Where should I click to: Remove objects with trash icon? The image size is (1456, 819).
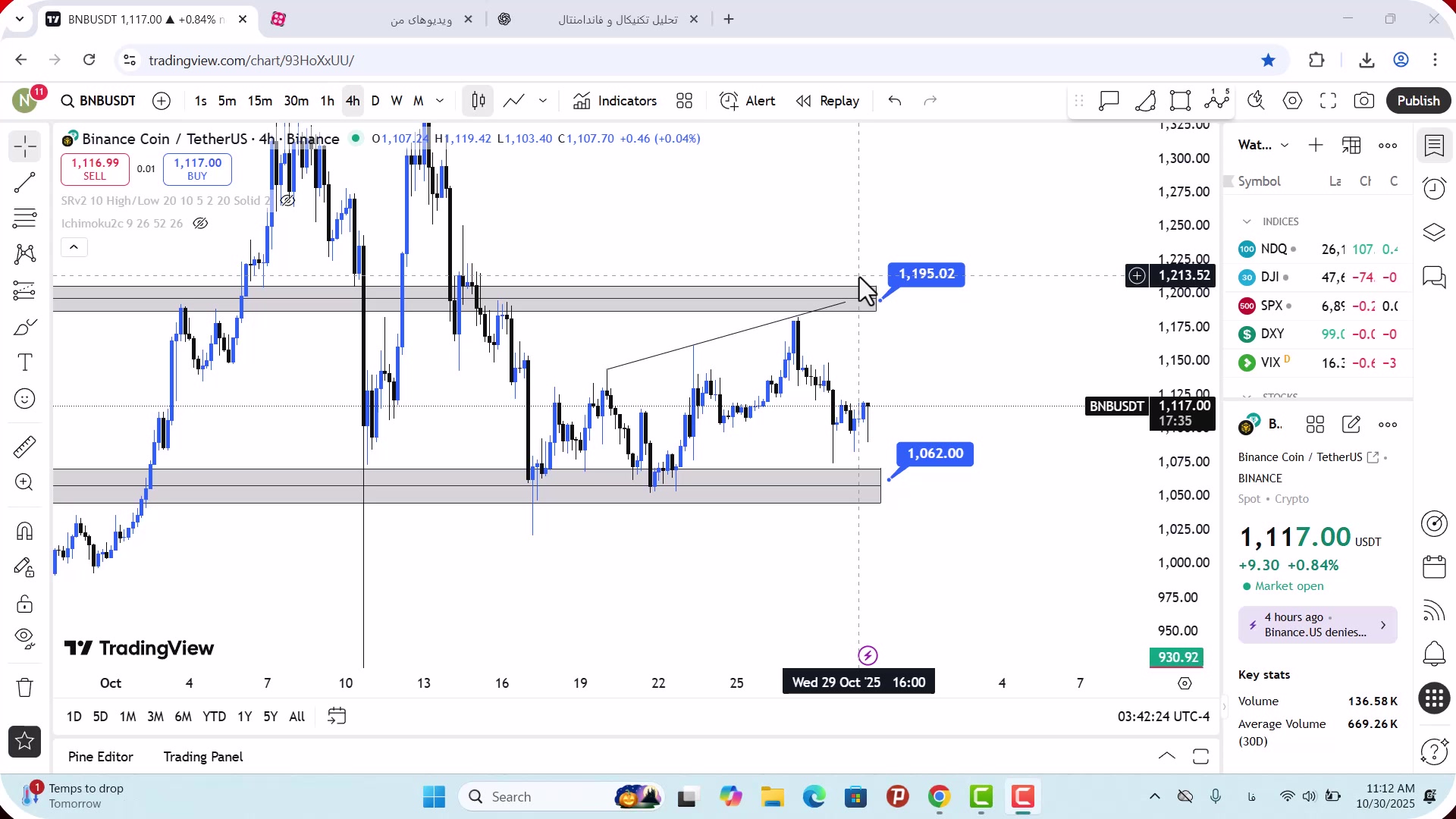coord(25,688)
